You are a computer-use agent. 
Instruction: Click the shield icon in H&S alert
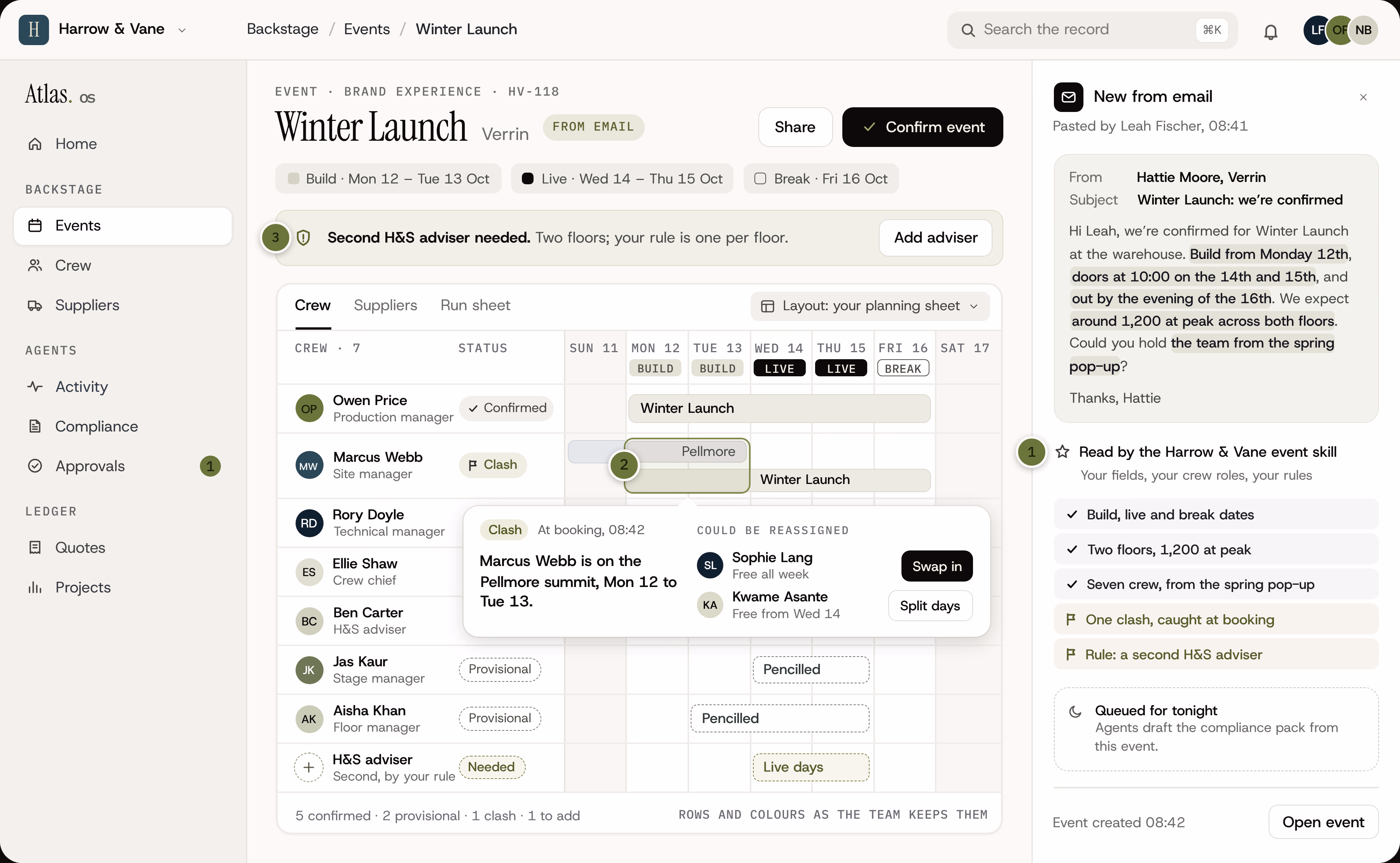coord(304,238)
